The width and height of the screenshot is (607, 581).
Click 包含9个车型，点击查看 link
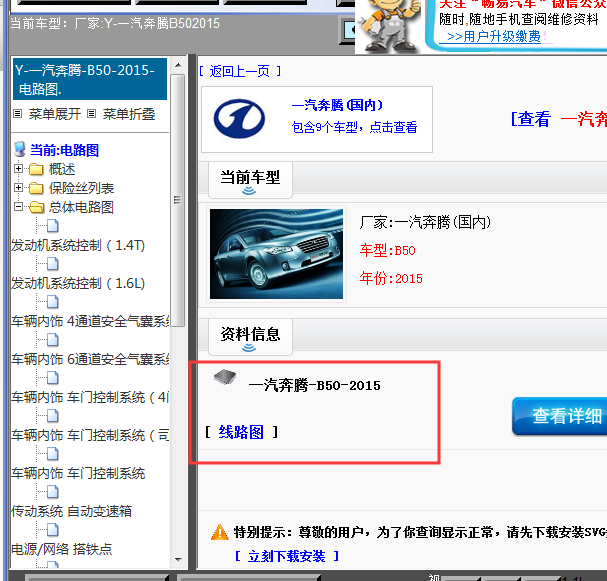[x=354, y=127]
